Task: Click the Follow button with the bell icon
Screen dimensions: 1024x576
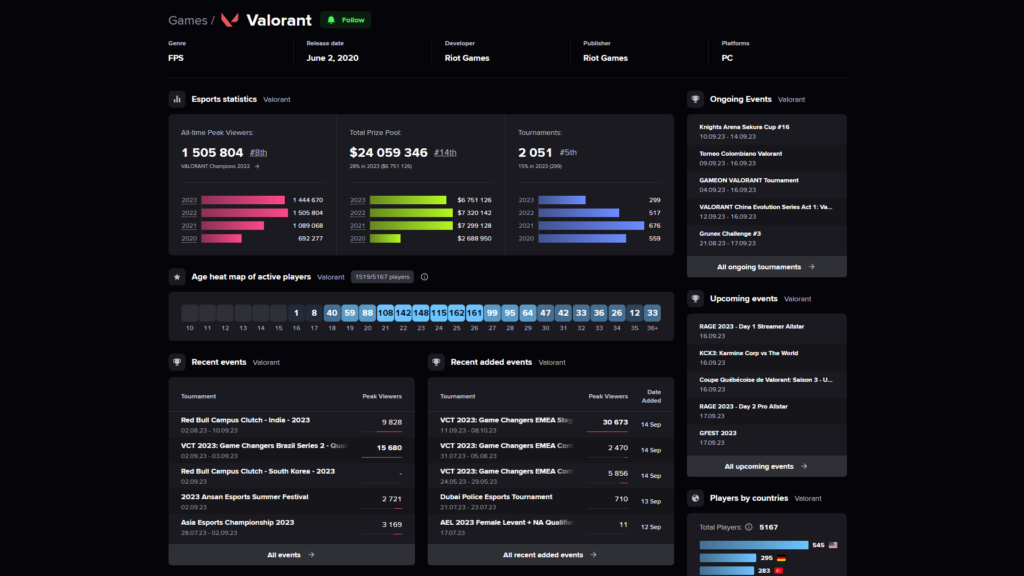Action: (x=345, y=19)
